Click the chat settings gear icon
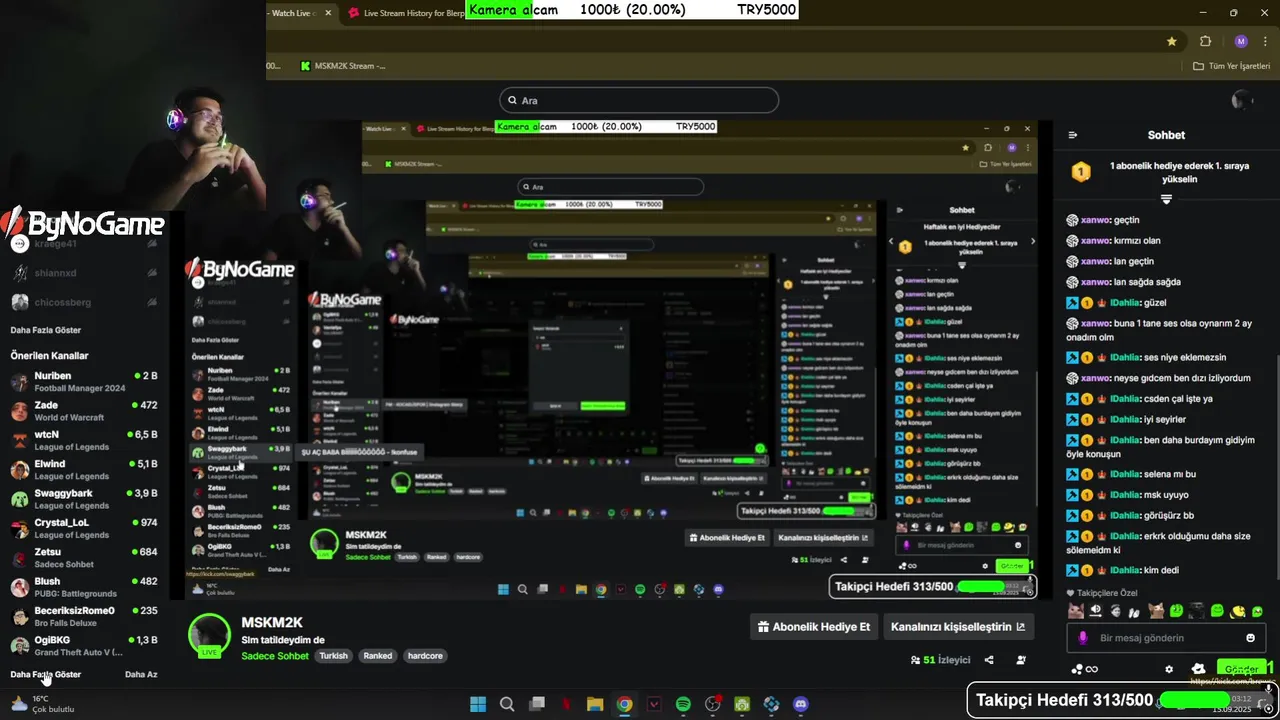This screenshot has height=720, width=1280. [x=1169, y=669]
